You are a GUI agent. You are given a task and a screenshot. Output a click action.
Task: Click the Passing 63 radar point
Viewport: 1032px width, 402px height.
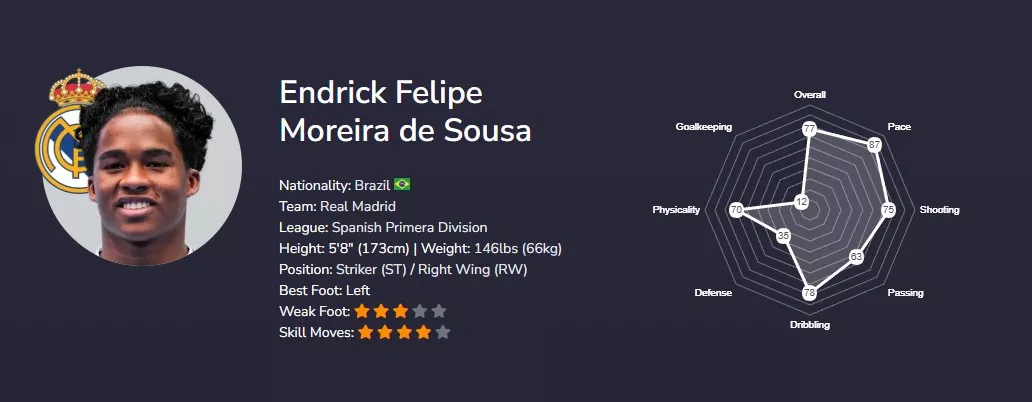tap(856, 257)
